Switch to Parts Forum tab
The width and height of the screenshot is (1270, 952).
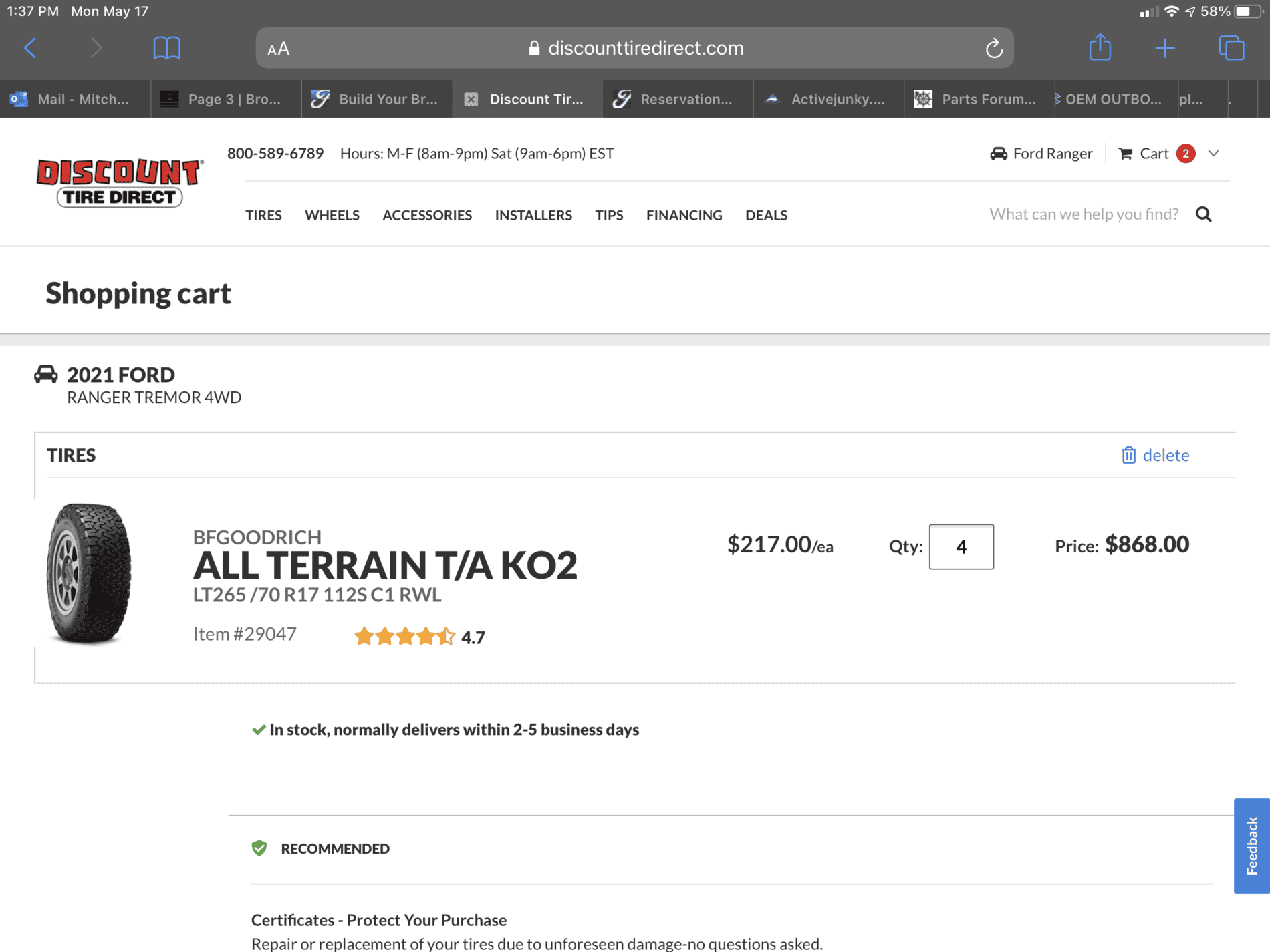(979, 99)
